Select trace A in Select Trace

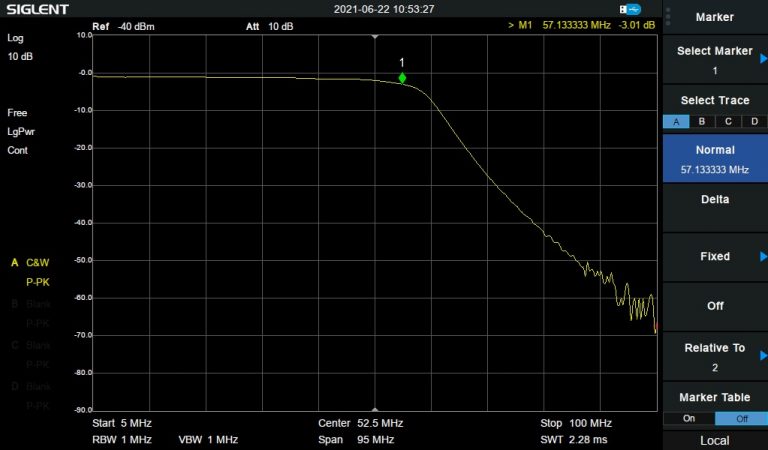point(675,121)
